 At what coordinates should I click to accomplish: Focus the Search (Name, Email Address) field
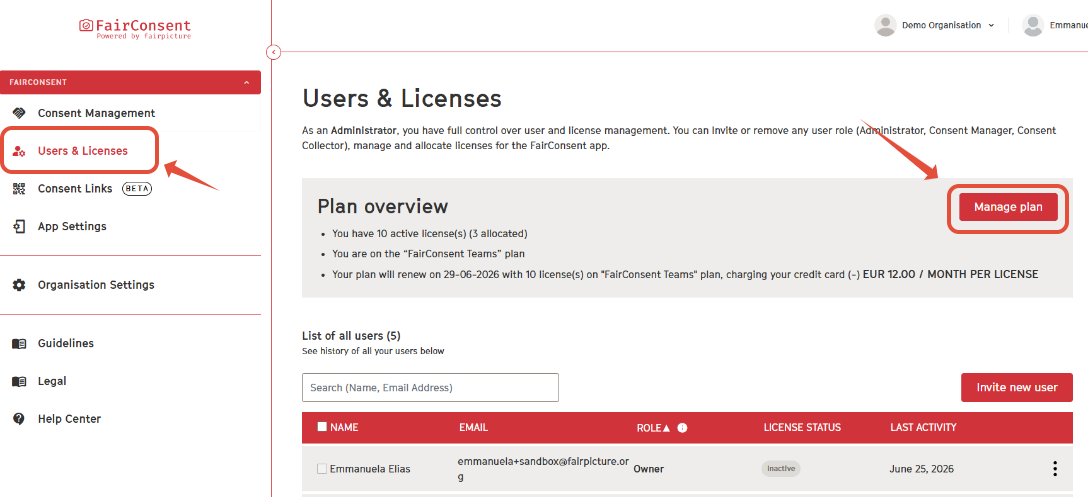(x=430, y=387)
